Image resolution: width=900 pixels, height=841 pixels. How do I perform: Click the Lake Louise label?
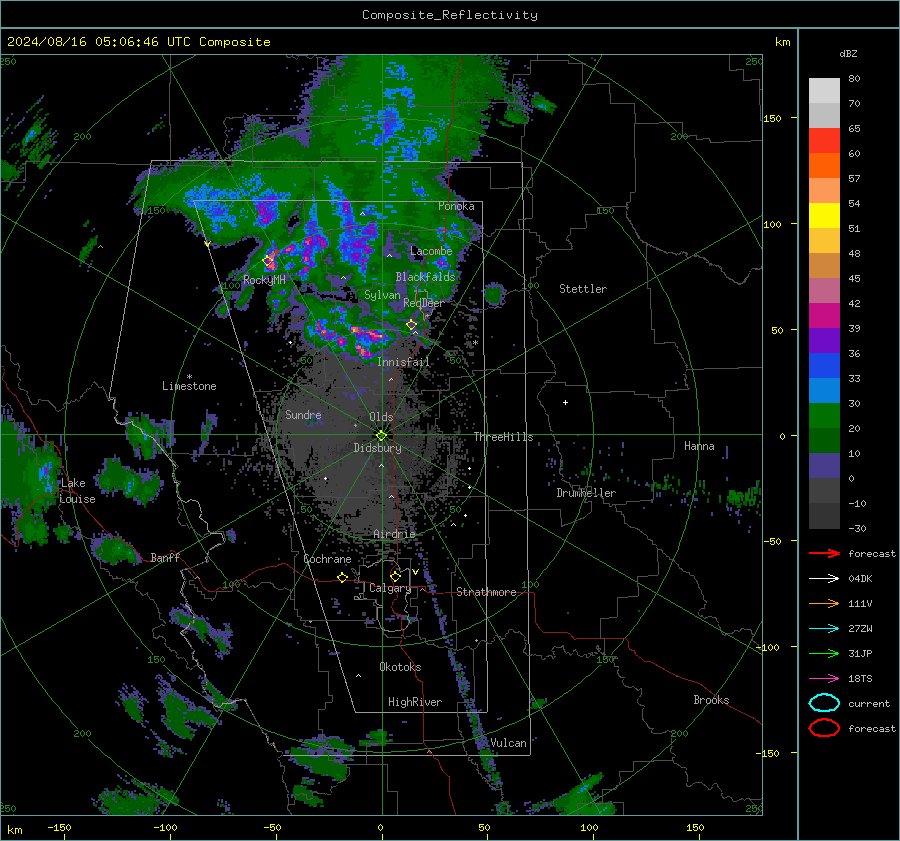click(x=77, y=491)
